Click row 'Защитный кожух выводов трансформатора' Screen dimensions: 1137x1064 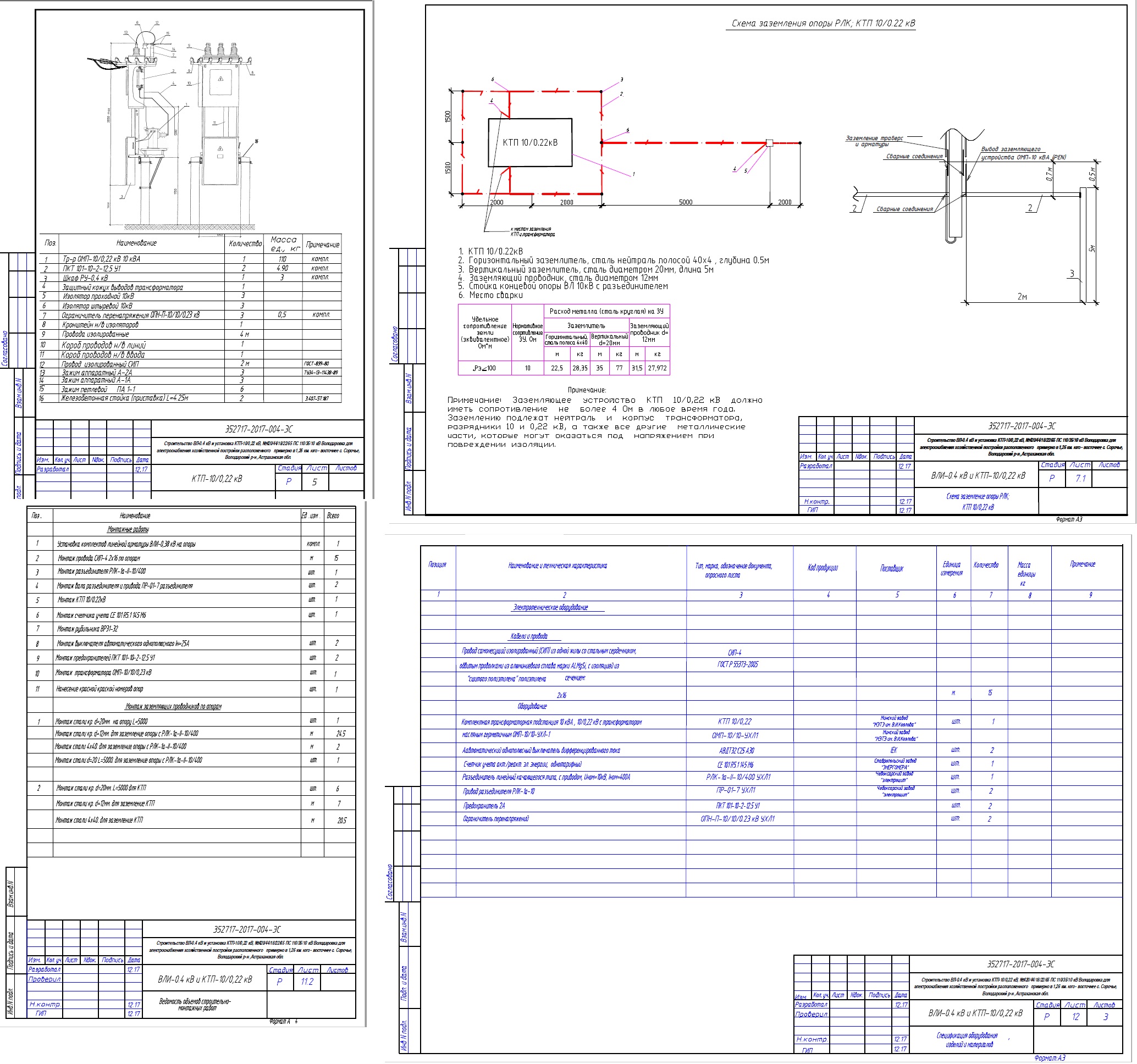coord(190,287)
